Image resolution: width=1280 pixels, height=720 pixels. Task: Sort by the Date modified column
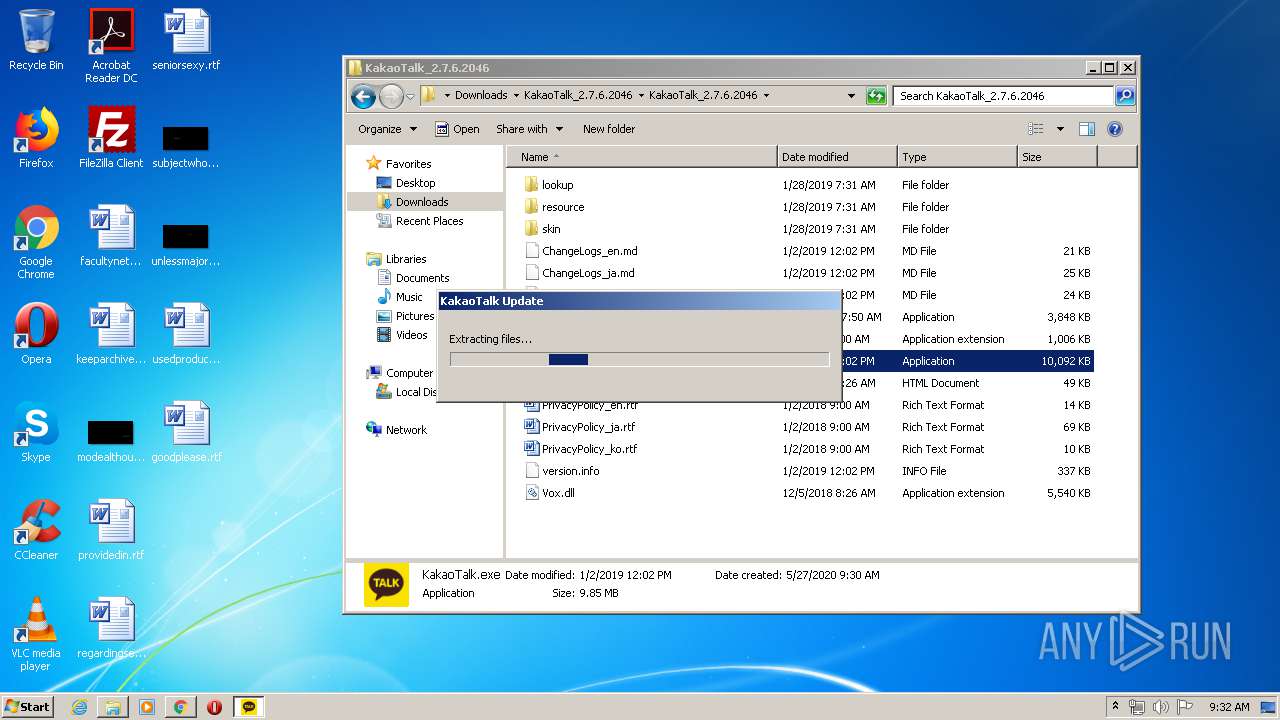[x=837, y=157]
